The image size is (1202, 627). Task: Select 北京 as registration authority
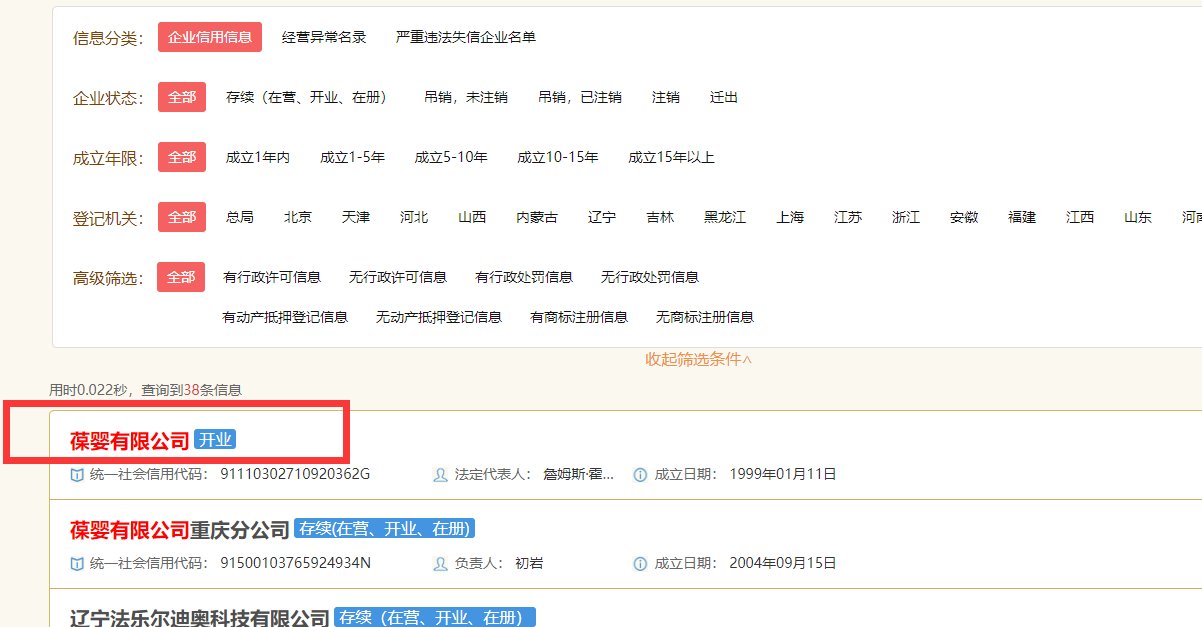click(x=297, y=217)
